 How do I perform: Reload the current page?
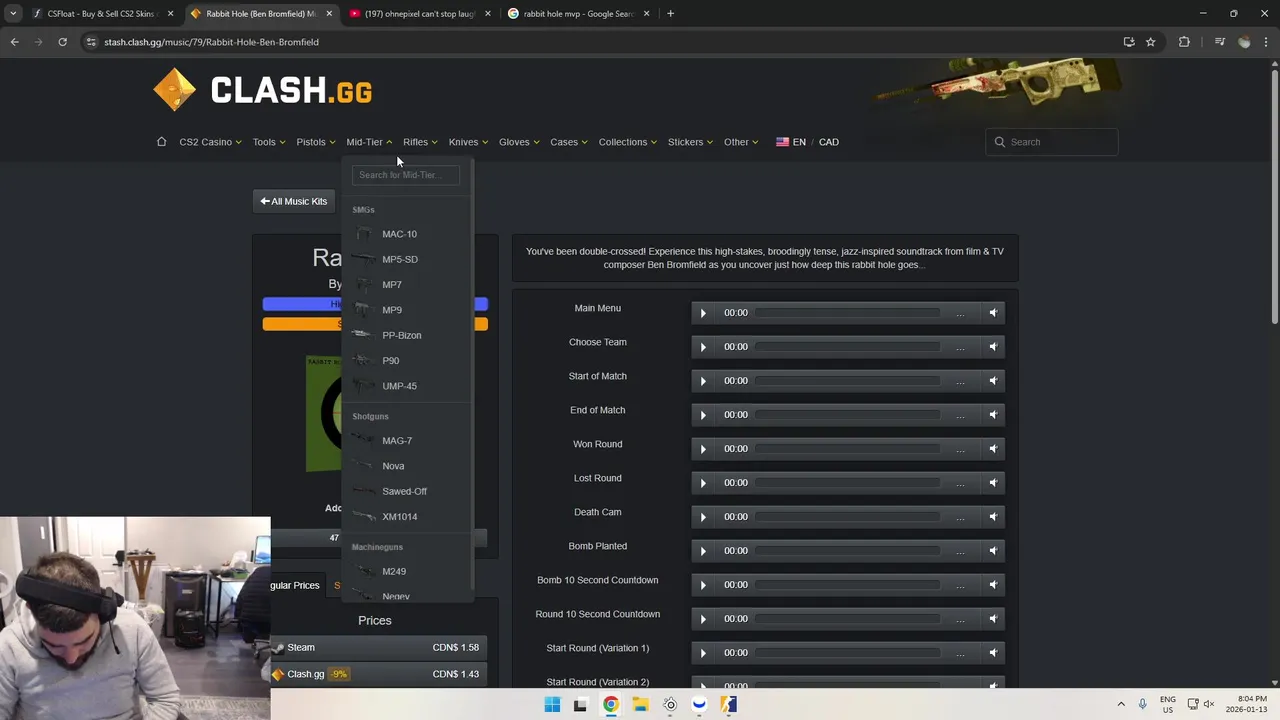coord(62,42)
